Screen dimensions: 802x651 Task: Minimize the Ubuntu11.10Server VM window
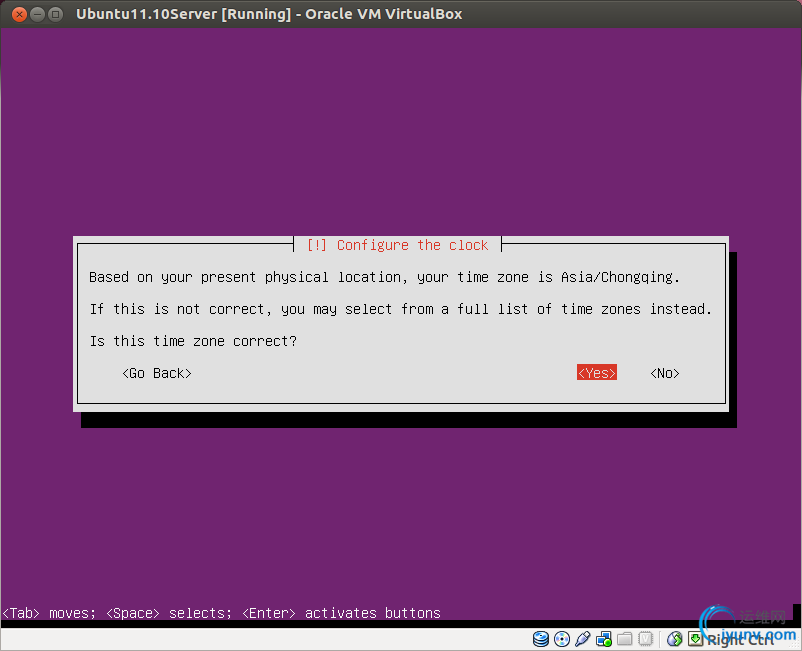click(37, 14)
